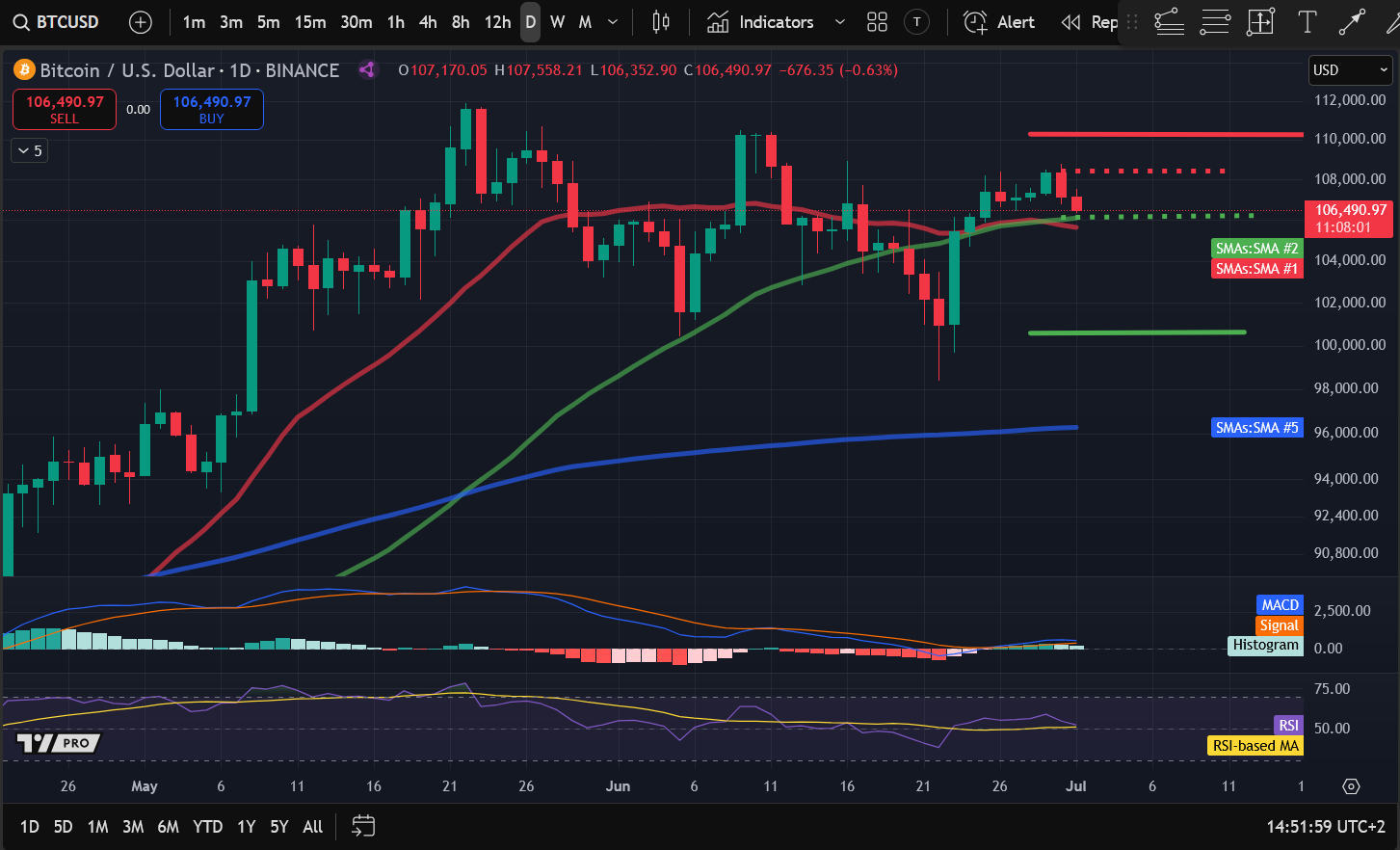Viewport: 1400px width, 850px height.
Task: Open the timezone menu 14:51:59 UTC+2
Action: tap(1326, 827)
